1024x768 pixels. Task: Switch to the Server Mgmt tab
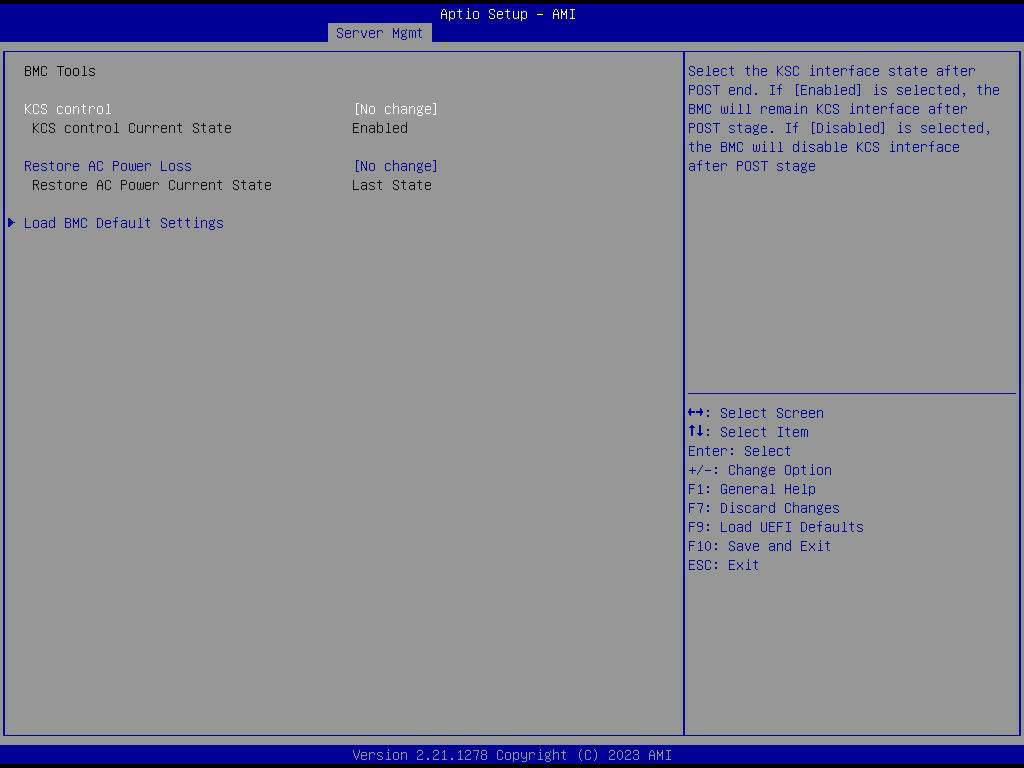(x=379, y=33)
